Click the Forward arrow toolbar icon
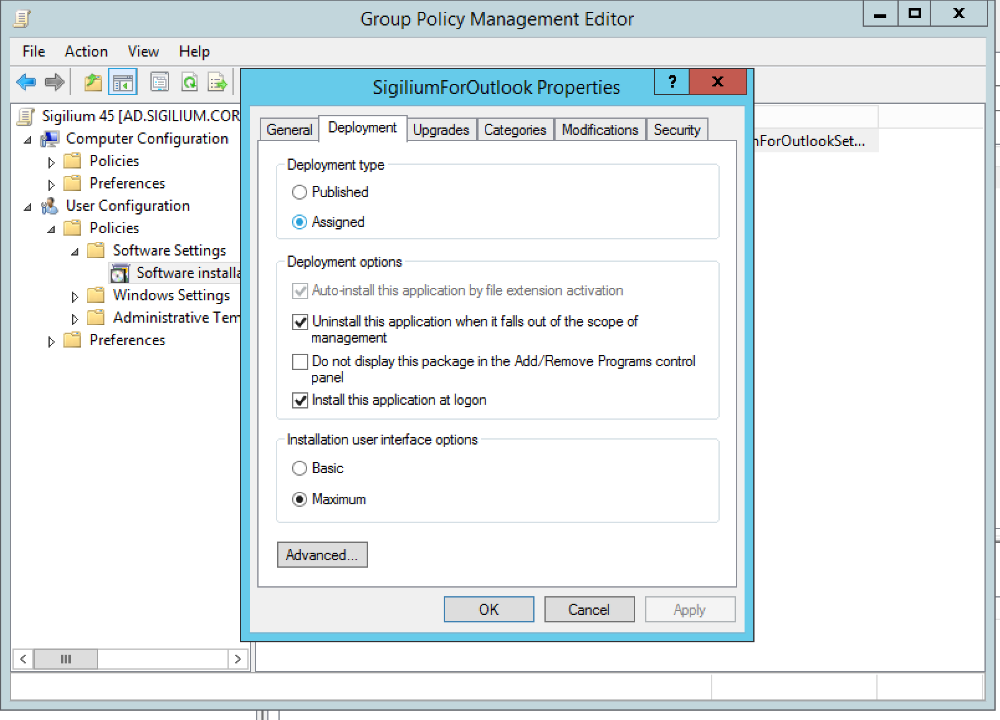Screen dimensions: 1000x720 [x=55, y=82]
